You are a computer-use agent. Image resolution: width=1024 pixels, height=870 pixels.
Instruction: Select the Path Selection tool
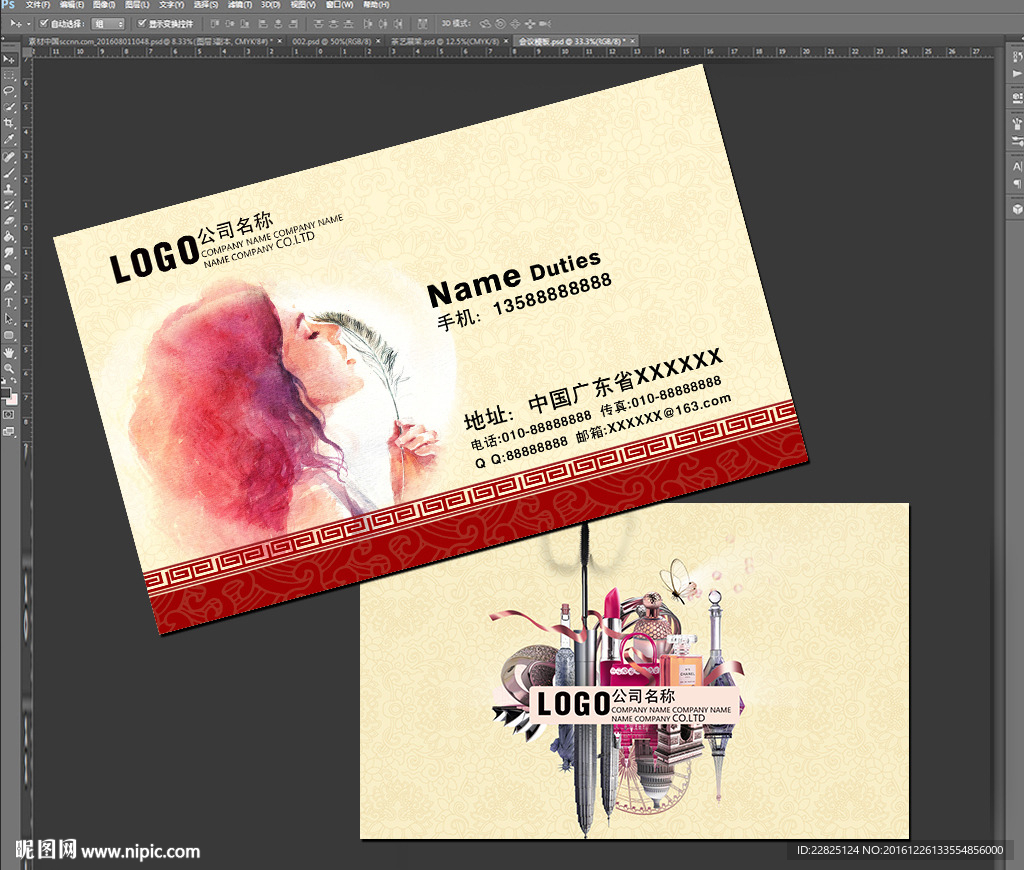pos(8,319)
